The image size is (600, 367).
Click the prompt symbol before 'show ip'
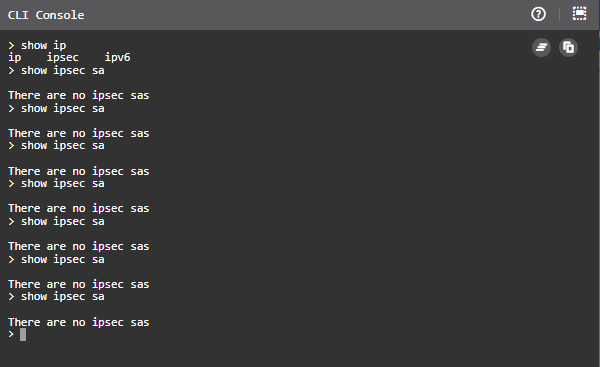tap(11, 46)
